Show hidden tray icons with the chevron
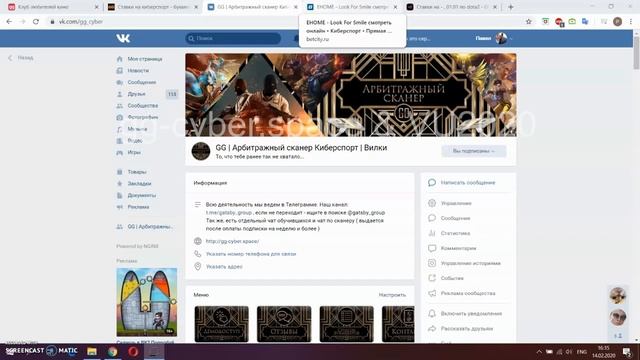This screenshot has height=360, width=640. (x=539, y=351)
